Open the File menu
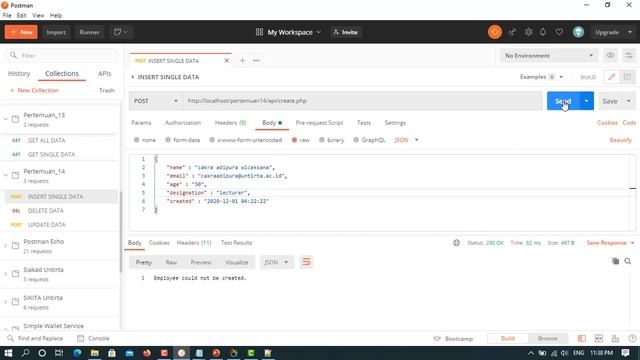Screen dimensions: 640x360 (x=7, y=15)
